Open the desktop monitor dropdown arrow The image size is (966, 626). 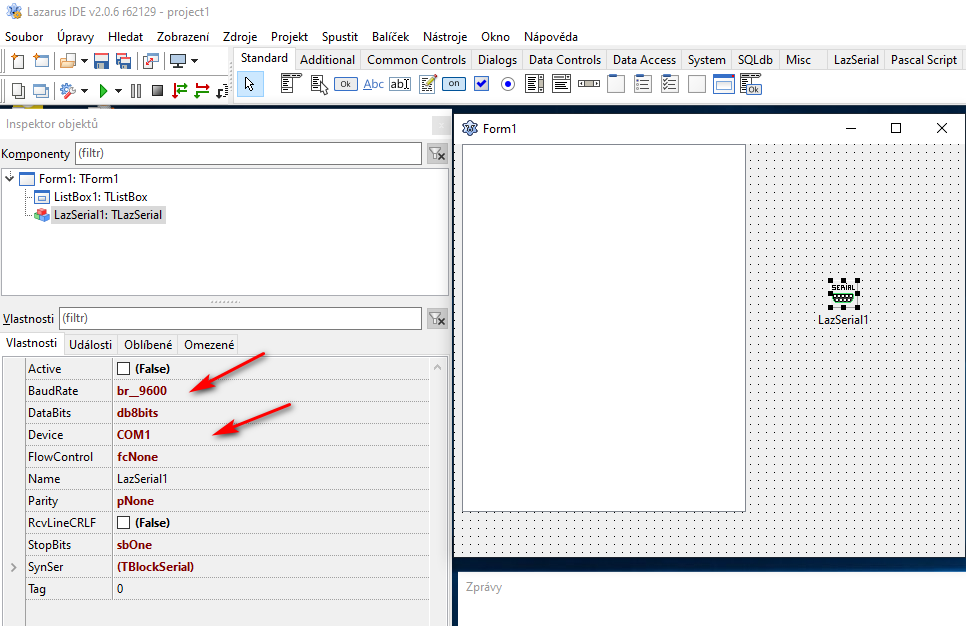(194, 61)
